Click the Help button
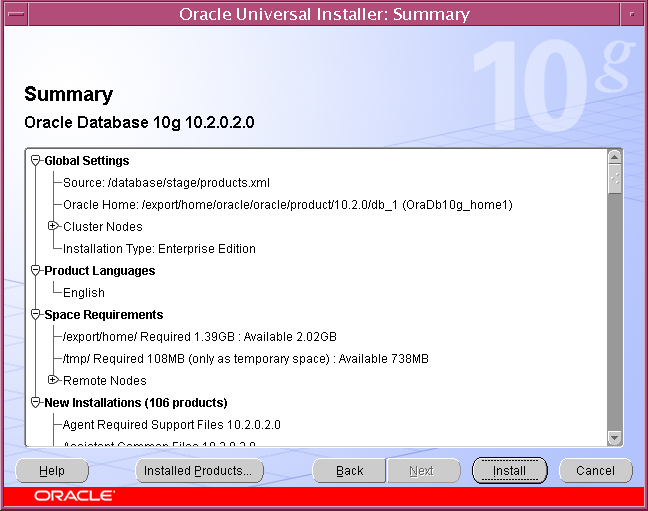This screenshot has width=648, height=511. point(52,470)
